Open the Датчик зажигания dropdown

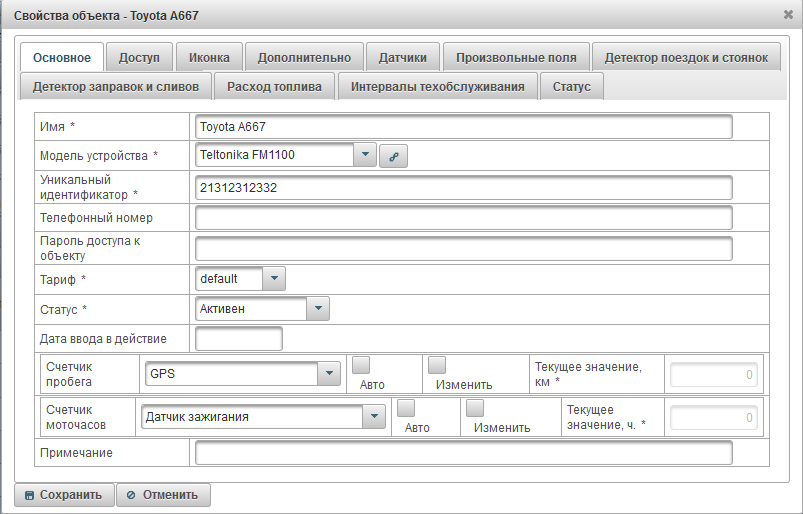374,417
